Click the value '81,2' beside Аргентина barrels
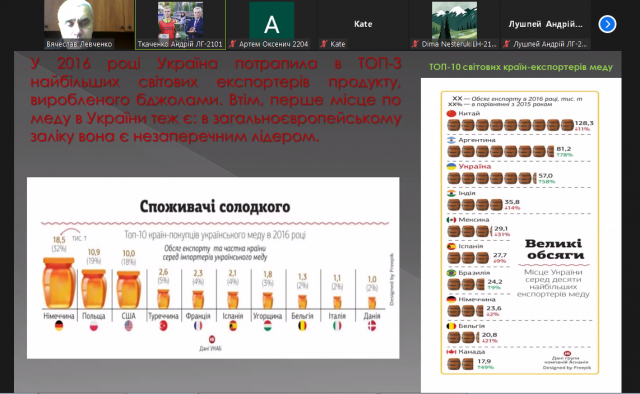 563,149
